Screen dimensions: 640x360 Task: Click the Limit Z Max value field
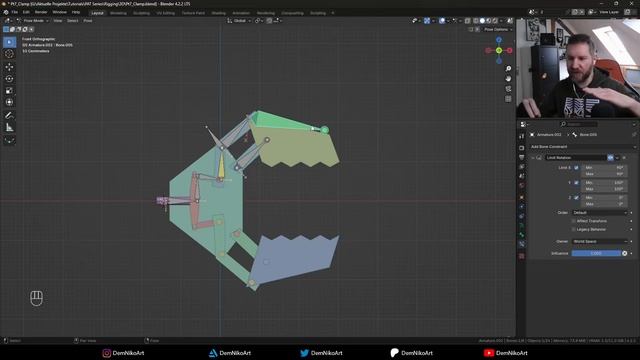(604, 204)
